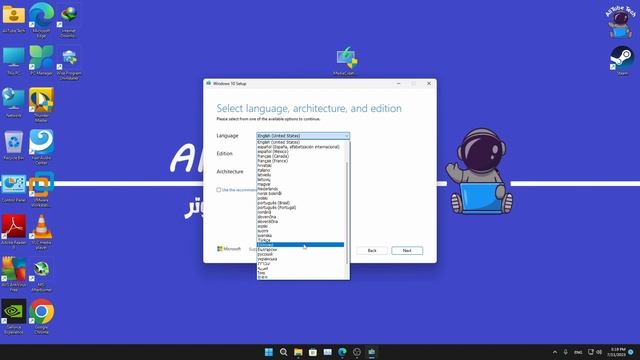Open the clock and date panel

pos(616,352)
